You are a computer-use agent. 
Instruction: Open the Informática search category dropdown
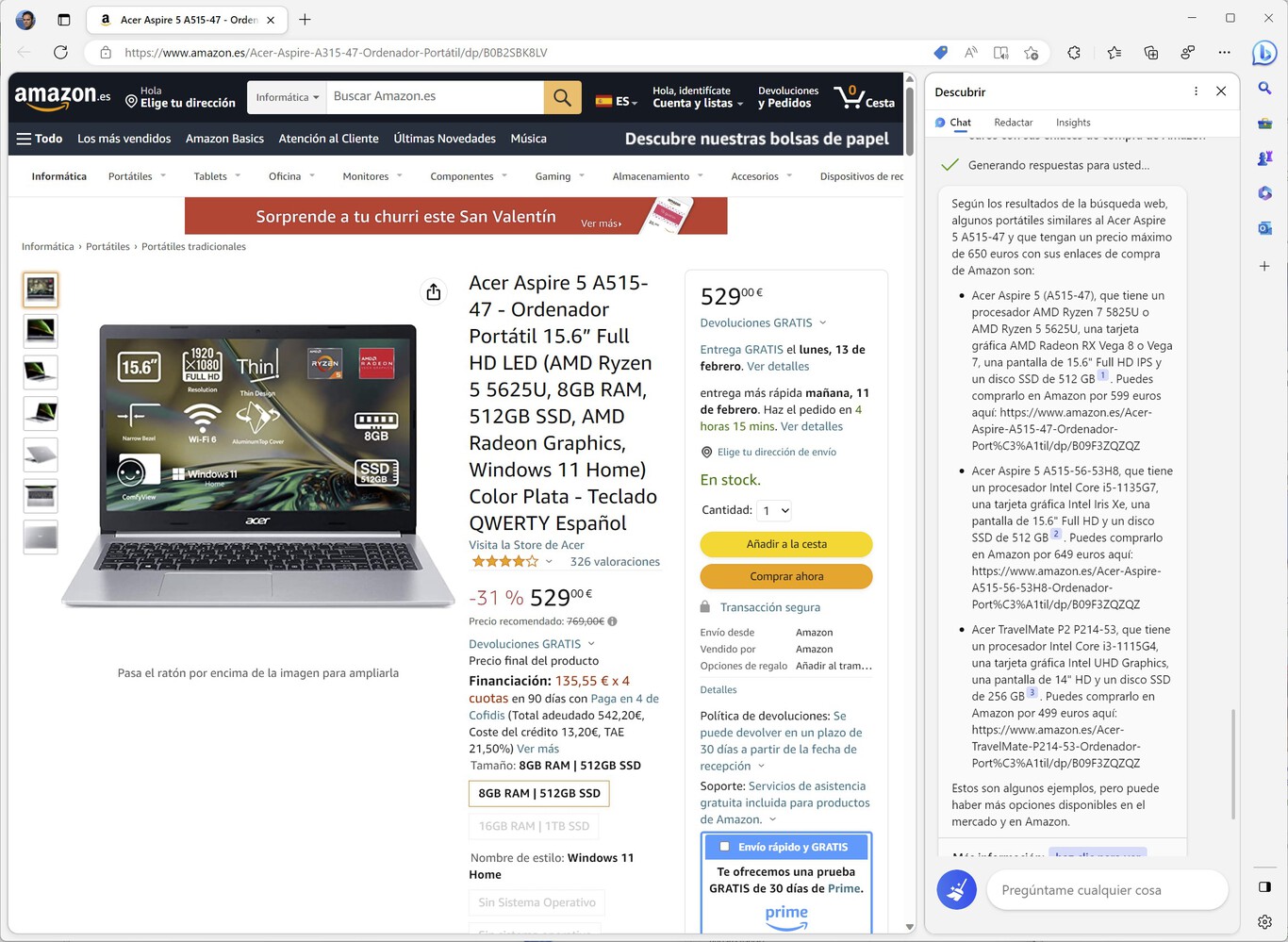click(286, 96)
